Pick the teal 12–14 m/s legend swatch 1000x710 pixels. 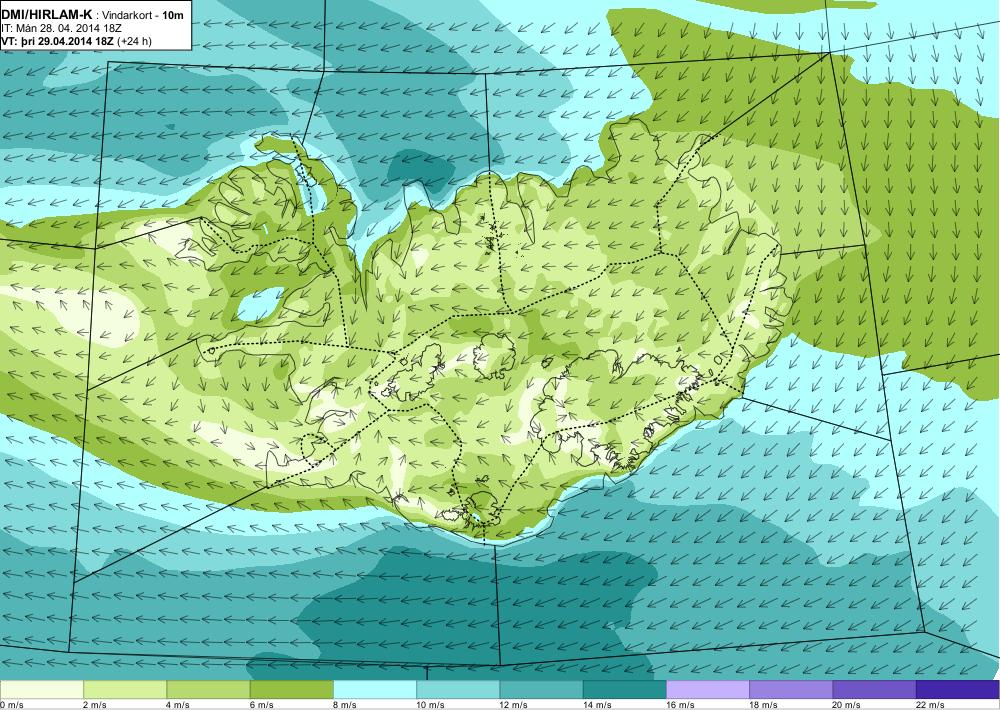click(541, 690)
